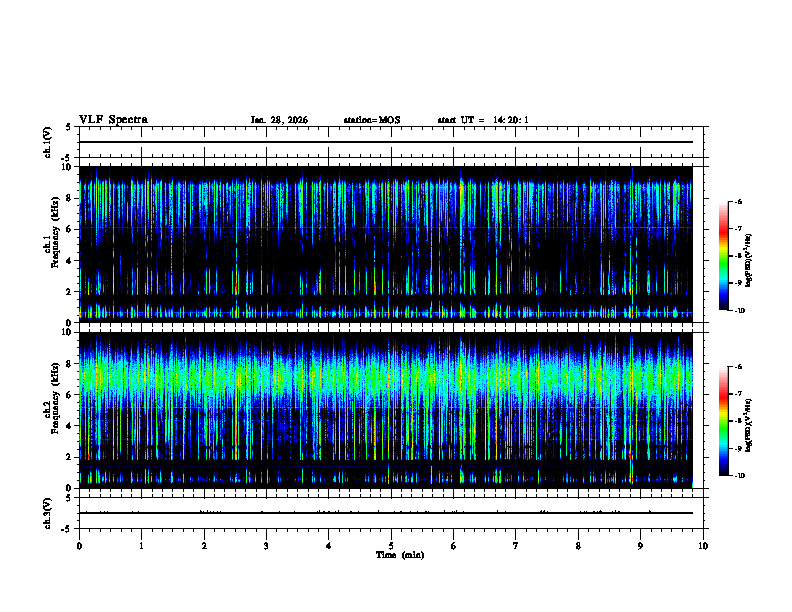Click the "-7" label on ch.2 color scale
Image resolution: width=792 pixels, height=612 pixels.
(738, 394)
